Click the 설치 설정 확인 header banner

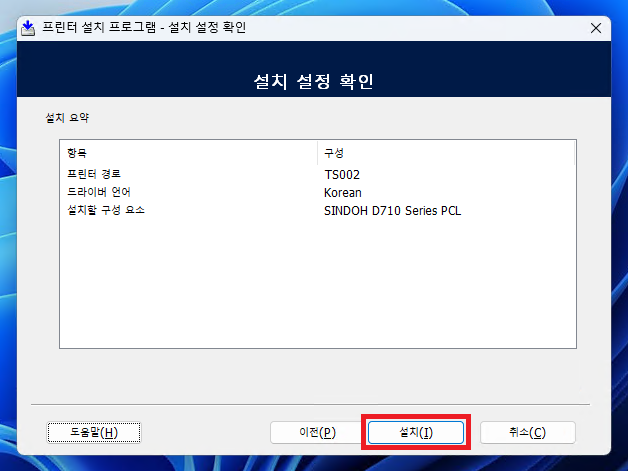coord(314,81)
